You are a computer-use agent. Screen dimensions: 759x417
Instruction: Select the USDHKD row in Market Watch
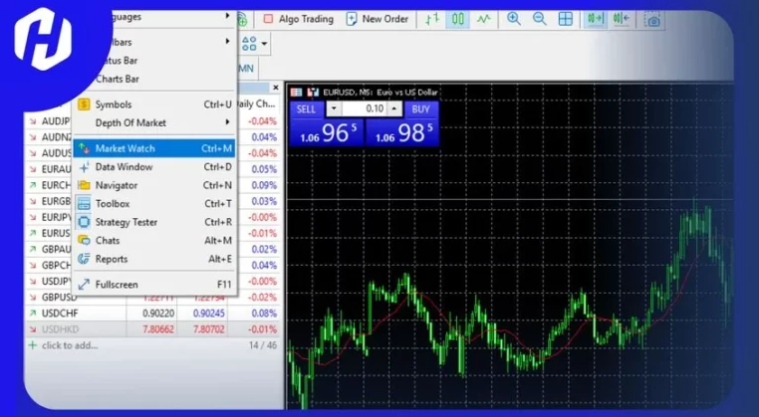coord(152,329)
